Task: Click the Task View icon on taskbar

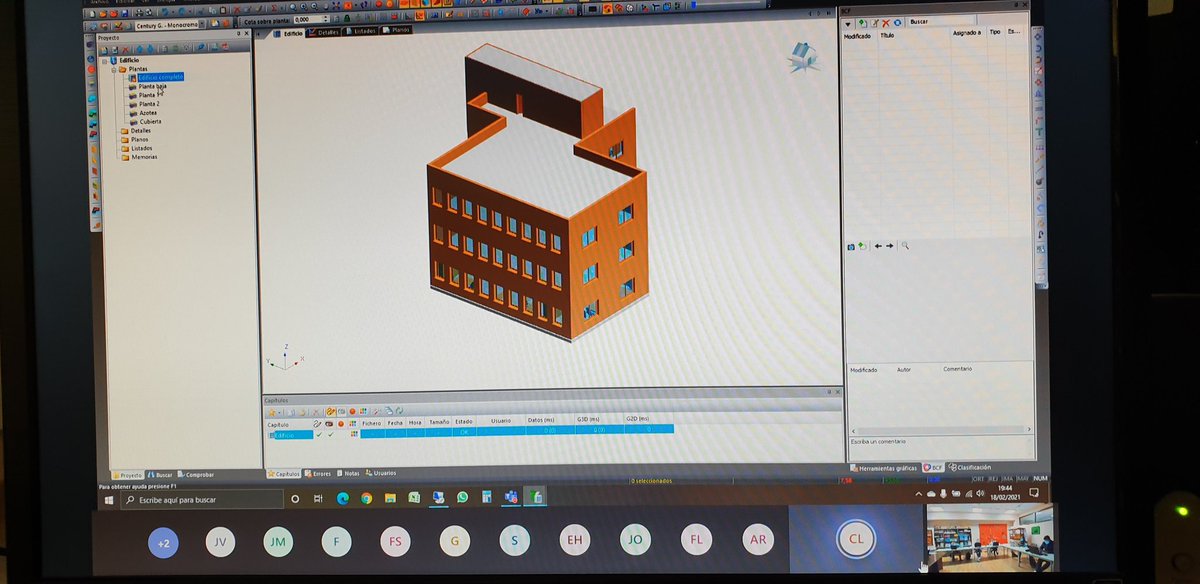Action: [x=318, y=498]
